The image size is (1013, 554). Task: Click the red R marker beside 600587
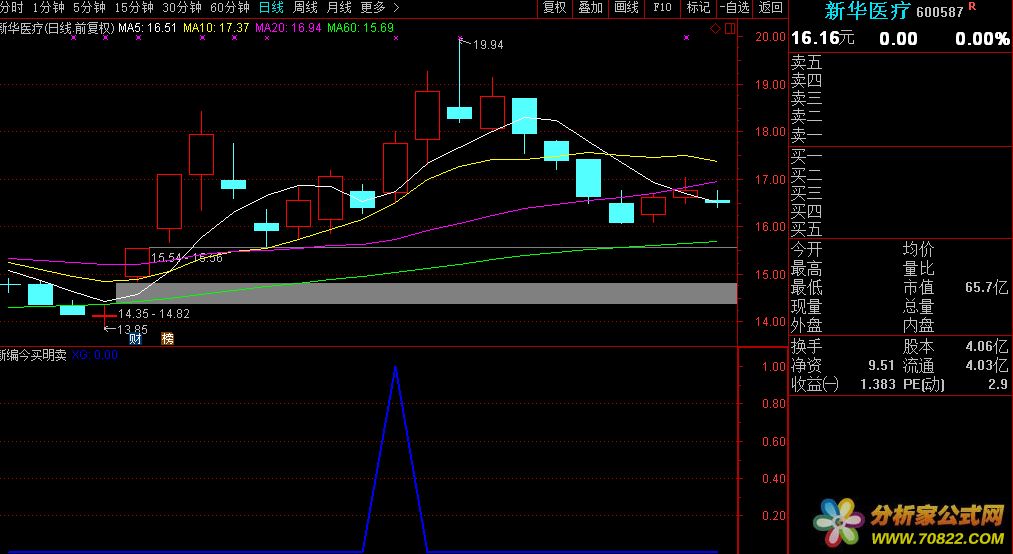972,6
